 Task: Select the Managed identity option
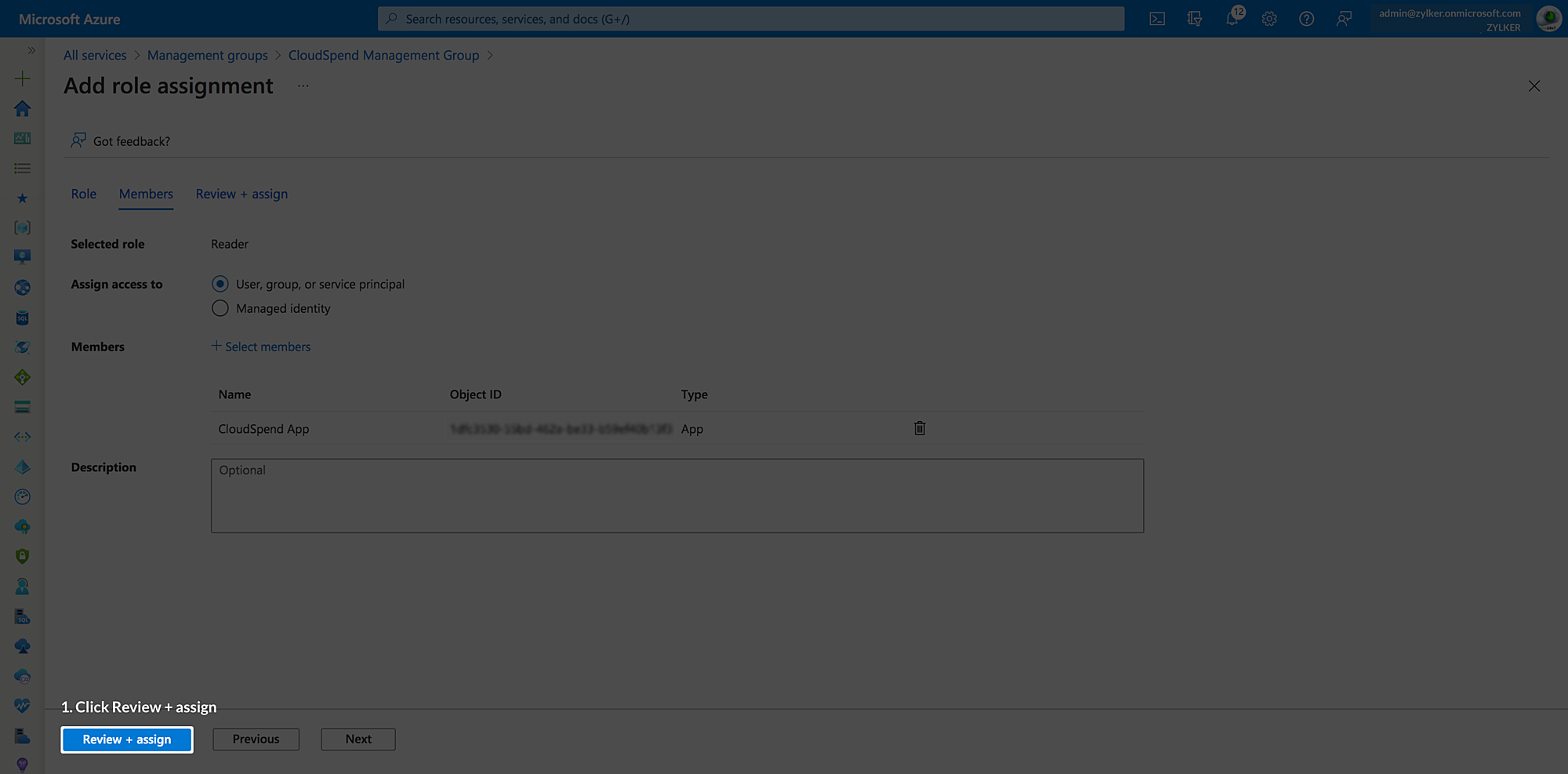click(x=220, y=308)
